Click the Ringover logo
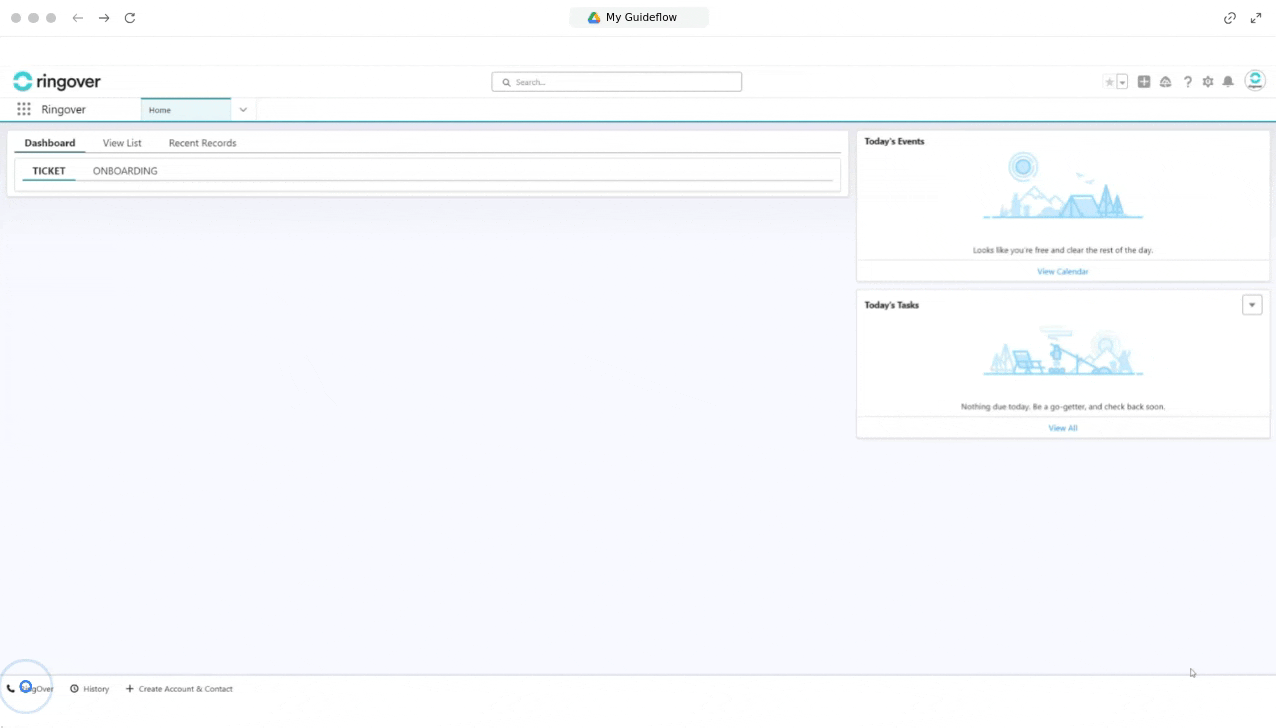The width and height of the screenshot is (1276, 728). click(x=56, y=81)
